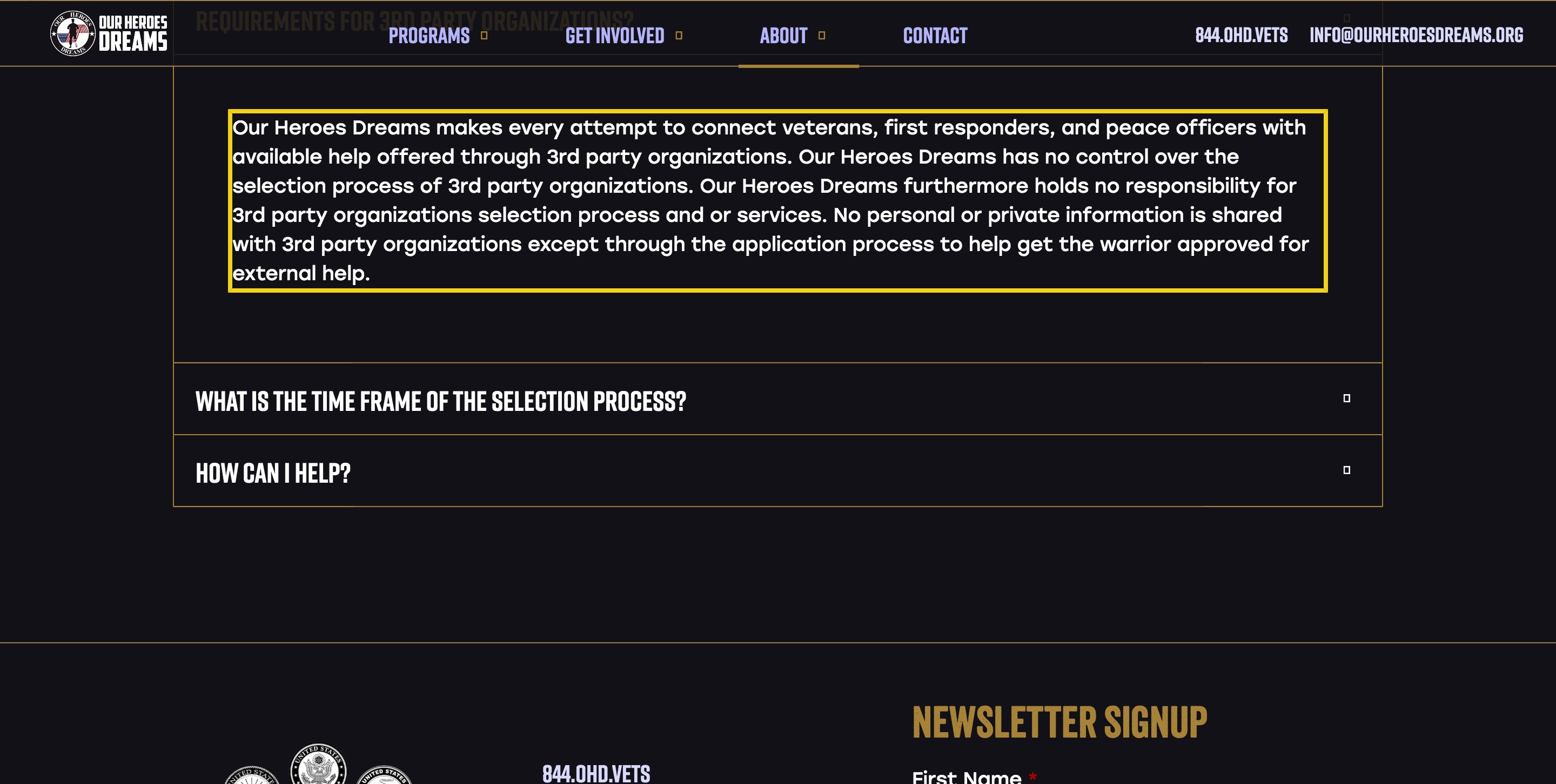Click the dropdown indicator beside About
1556x784 pixels.
click(821, 36)
